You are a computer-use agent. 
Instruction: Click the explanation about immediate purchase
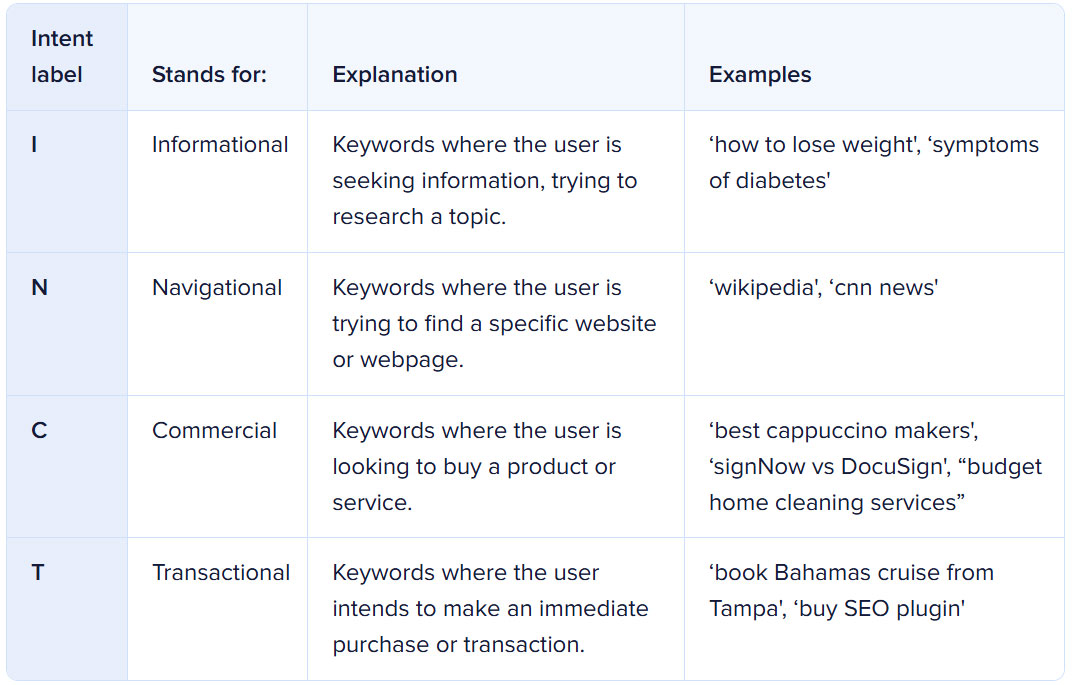pos(496,609)
